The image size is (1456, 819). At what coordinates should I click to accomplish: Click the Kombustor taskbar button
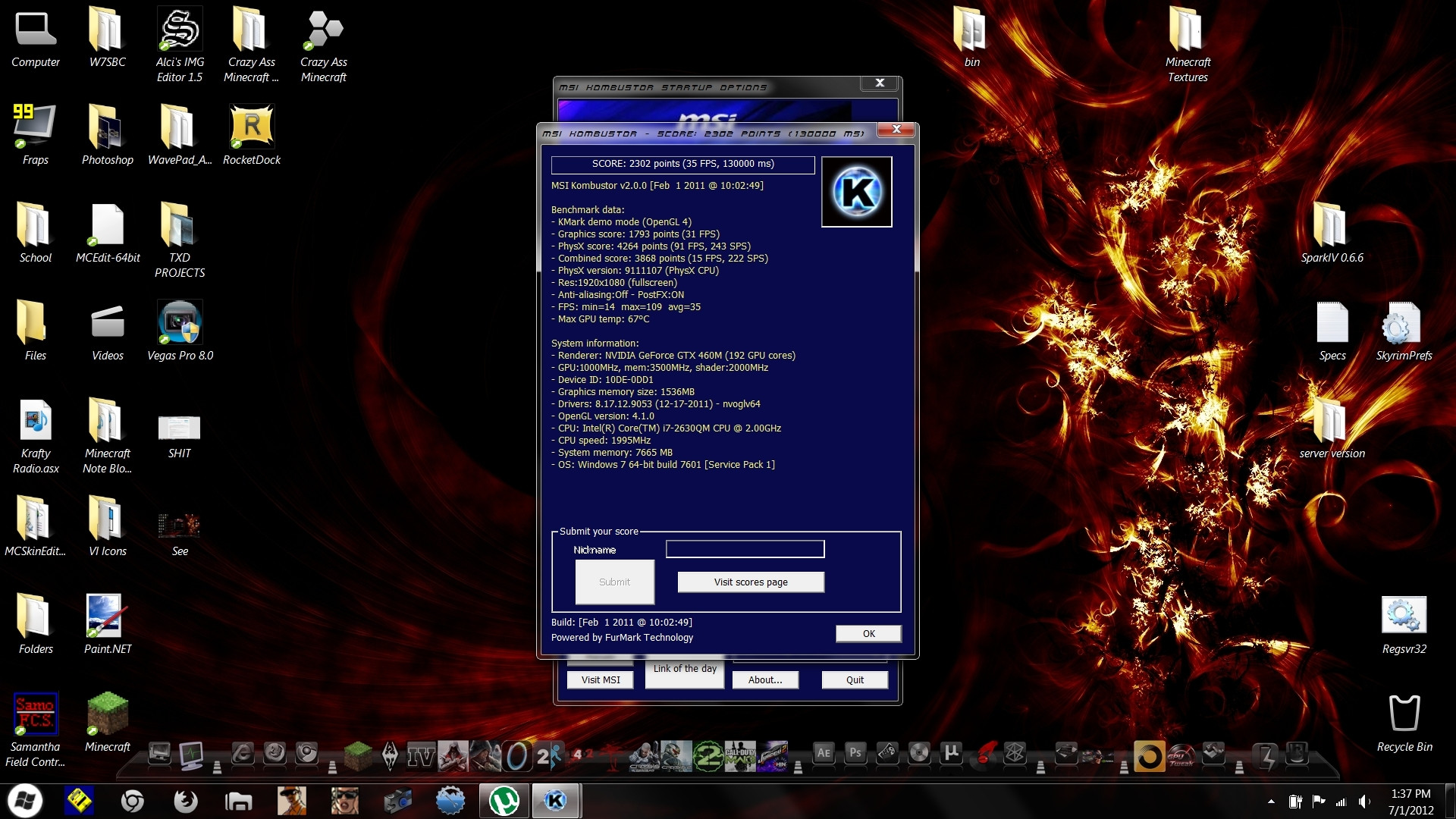point(556,801)
